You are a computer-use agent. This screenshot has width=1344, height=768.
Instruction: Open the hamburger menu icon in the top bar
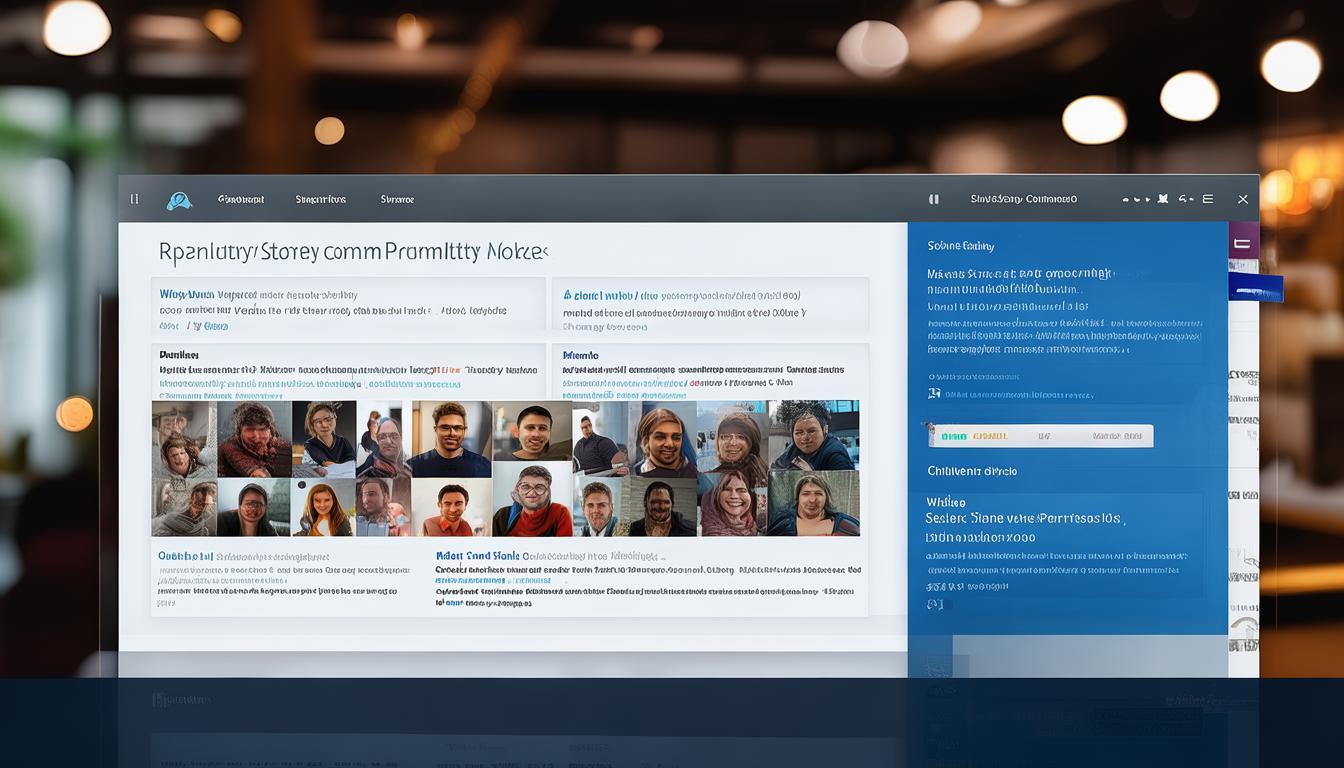(x=1208, y=199)
